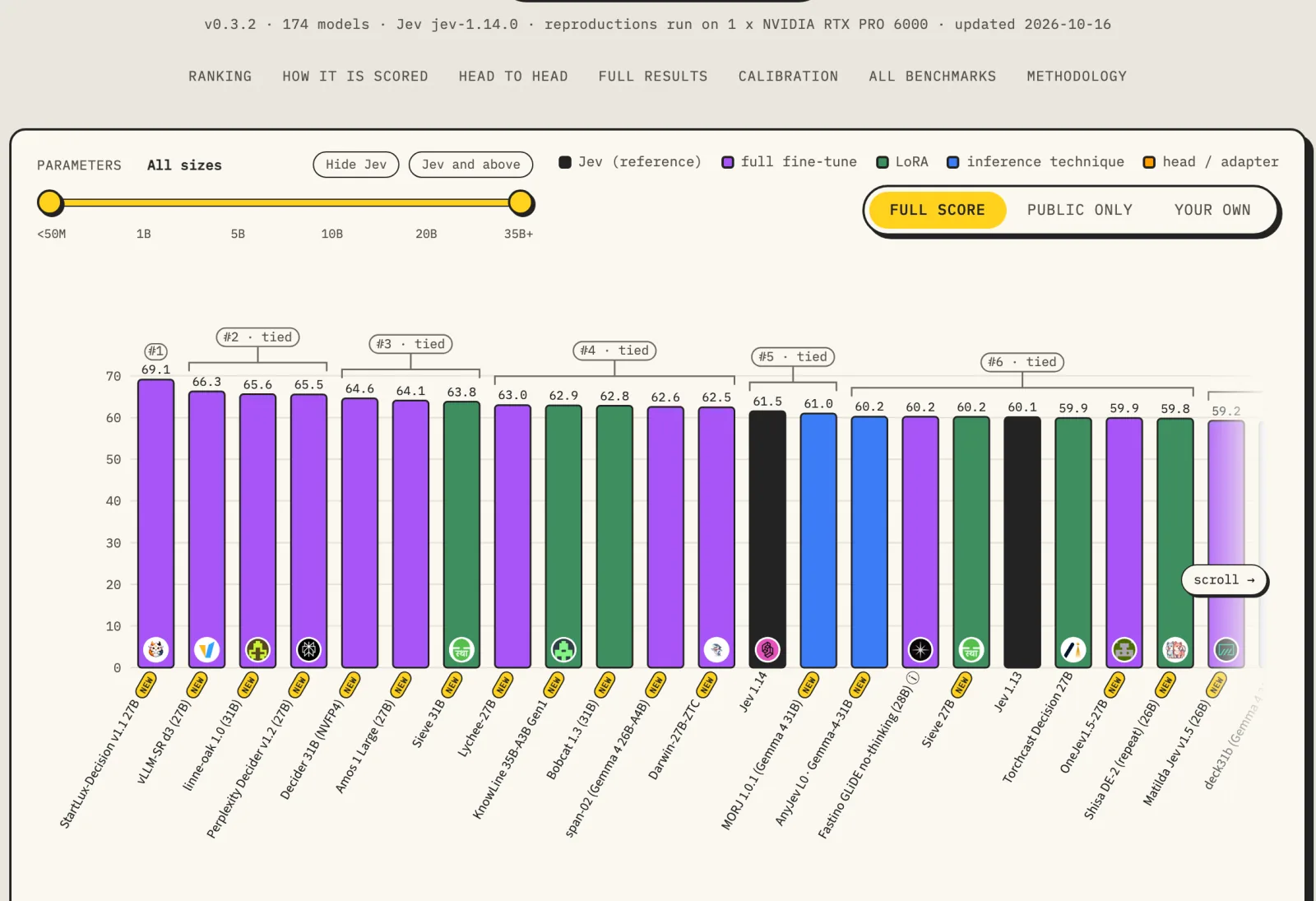Click the Jev 1.14 bar avatar icon

[767, 650]
